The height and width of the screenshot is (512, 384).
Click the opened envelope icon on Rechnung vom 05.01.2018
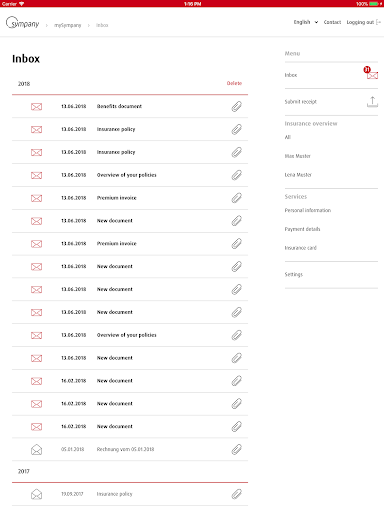(36, 449)
